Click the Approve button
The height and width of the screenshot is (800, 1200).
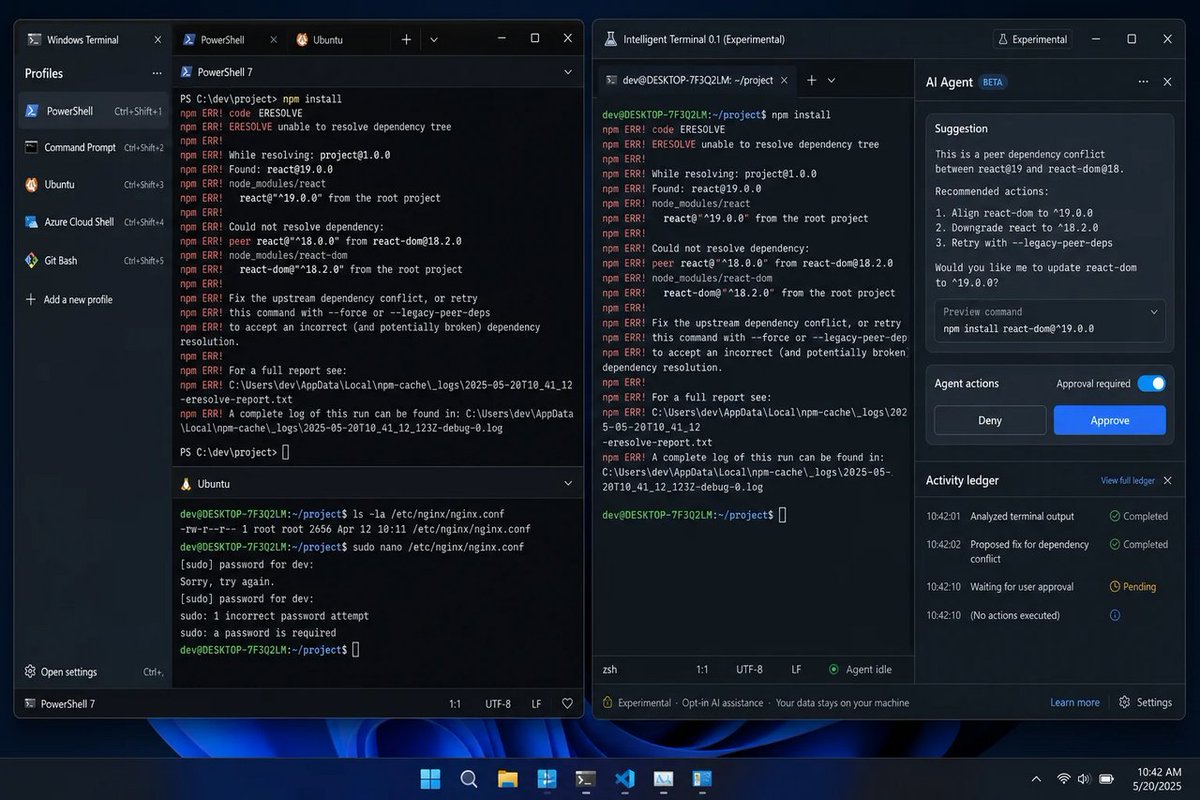(x=1110, y=420)
